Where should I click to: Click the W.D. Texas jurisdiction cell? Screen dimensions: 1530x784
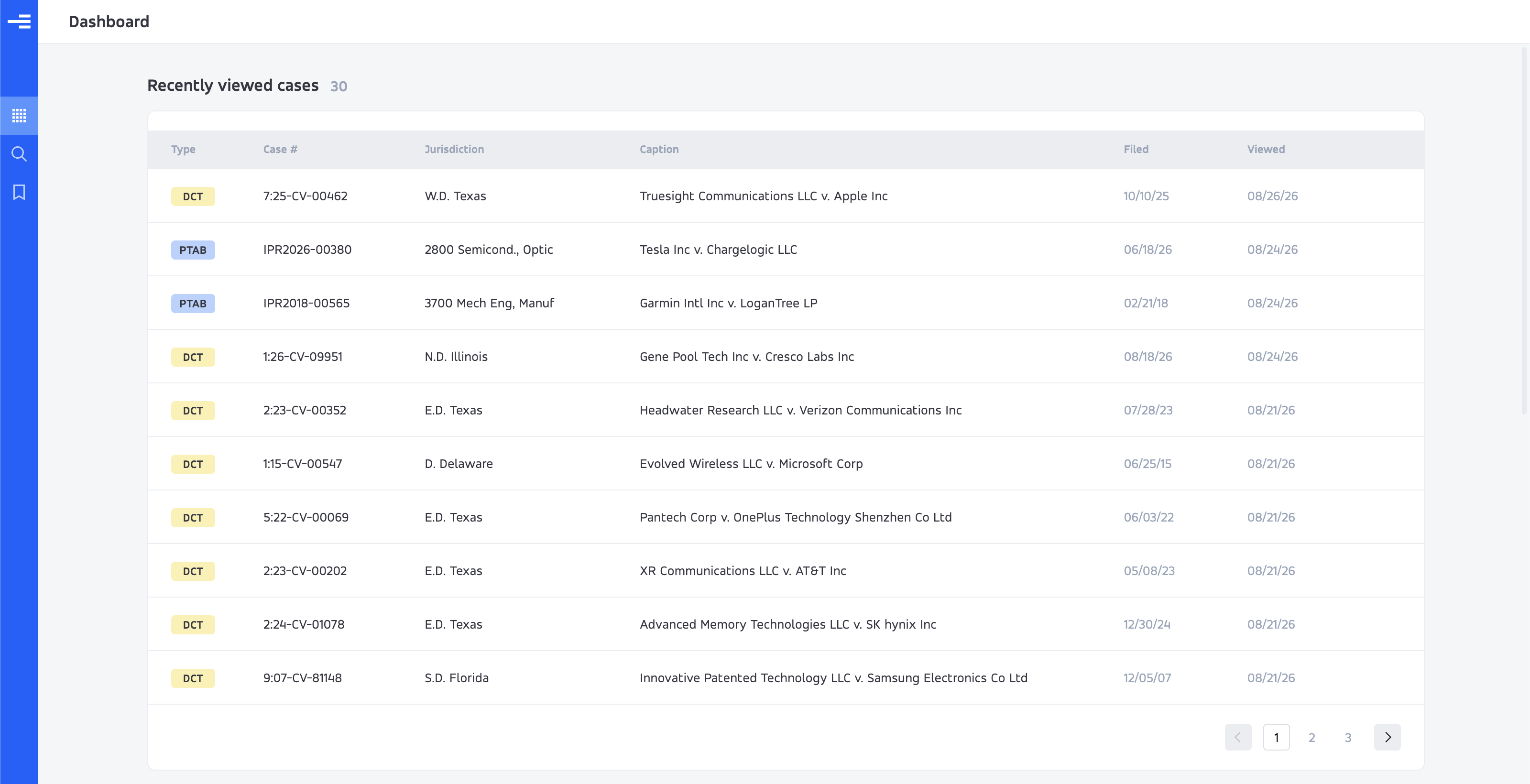(456, 196)
